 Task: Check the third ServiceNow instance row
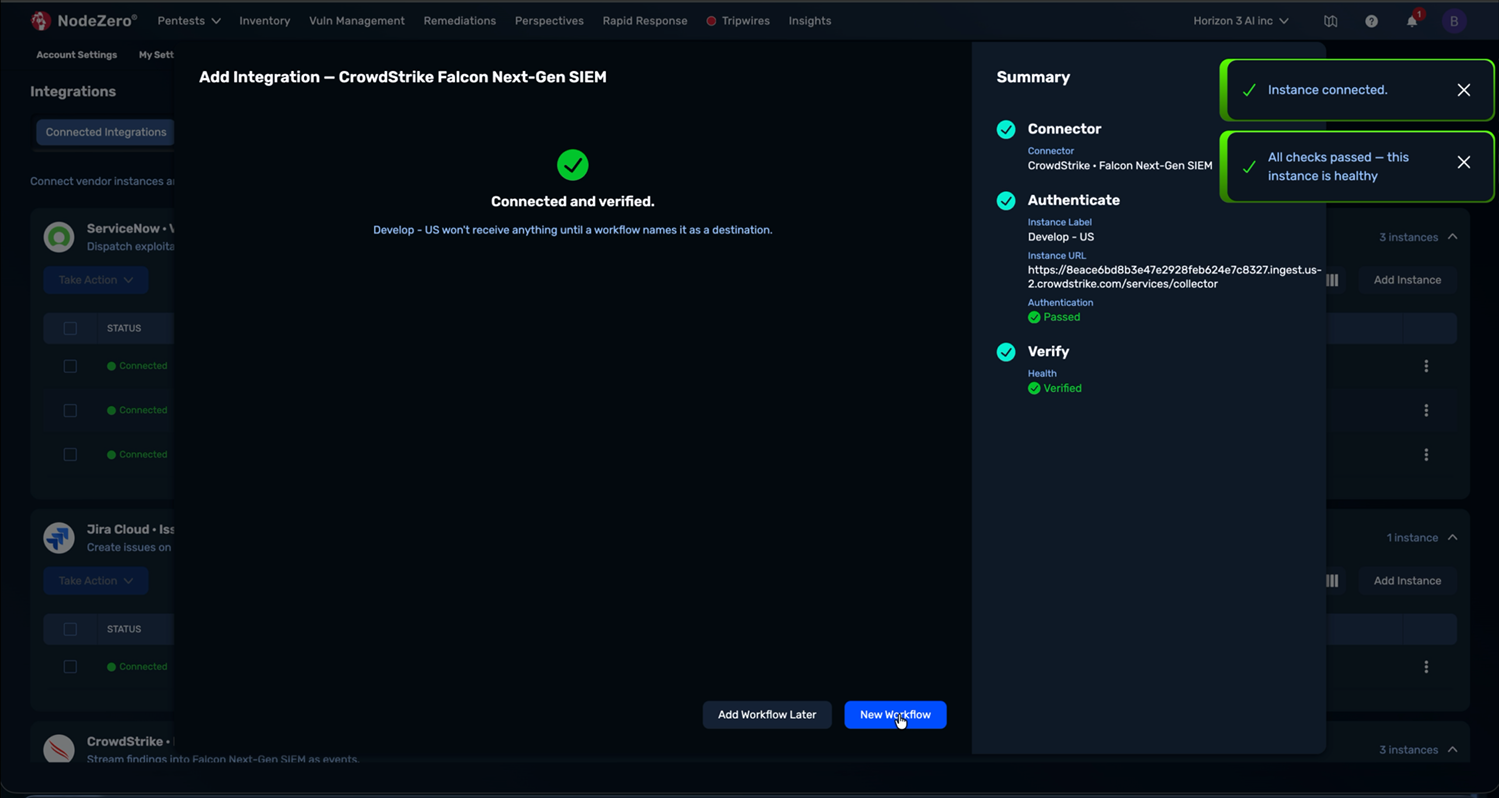click(x=70, y=454)
